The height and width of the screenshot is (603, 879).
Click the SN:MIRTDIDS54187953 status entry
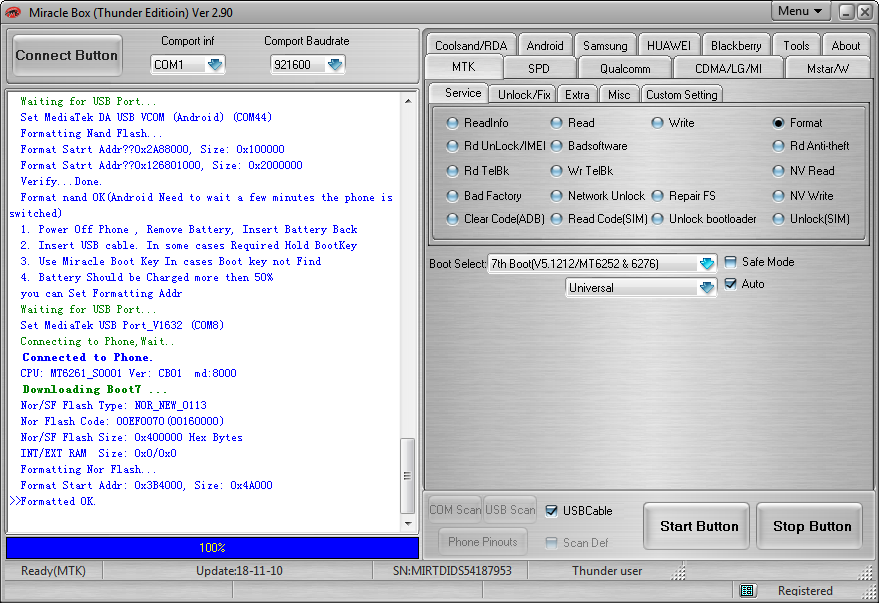[x=452, y=570]
